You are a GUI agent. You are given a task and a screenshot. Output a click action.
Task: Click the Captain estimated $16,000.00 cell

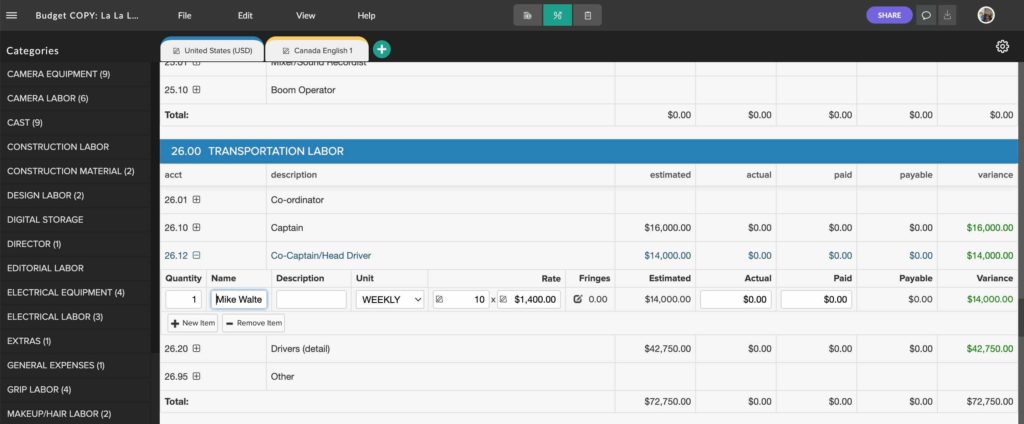click(x=654, y=227)
